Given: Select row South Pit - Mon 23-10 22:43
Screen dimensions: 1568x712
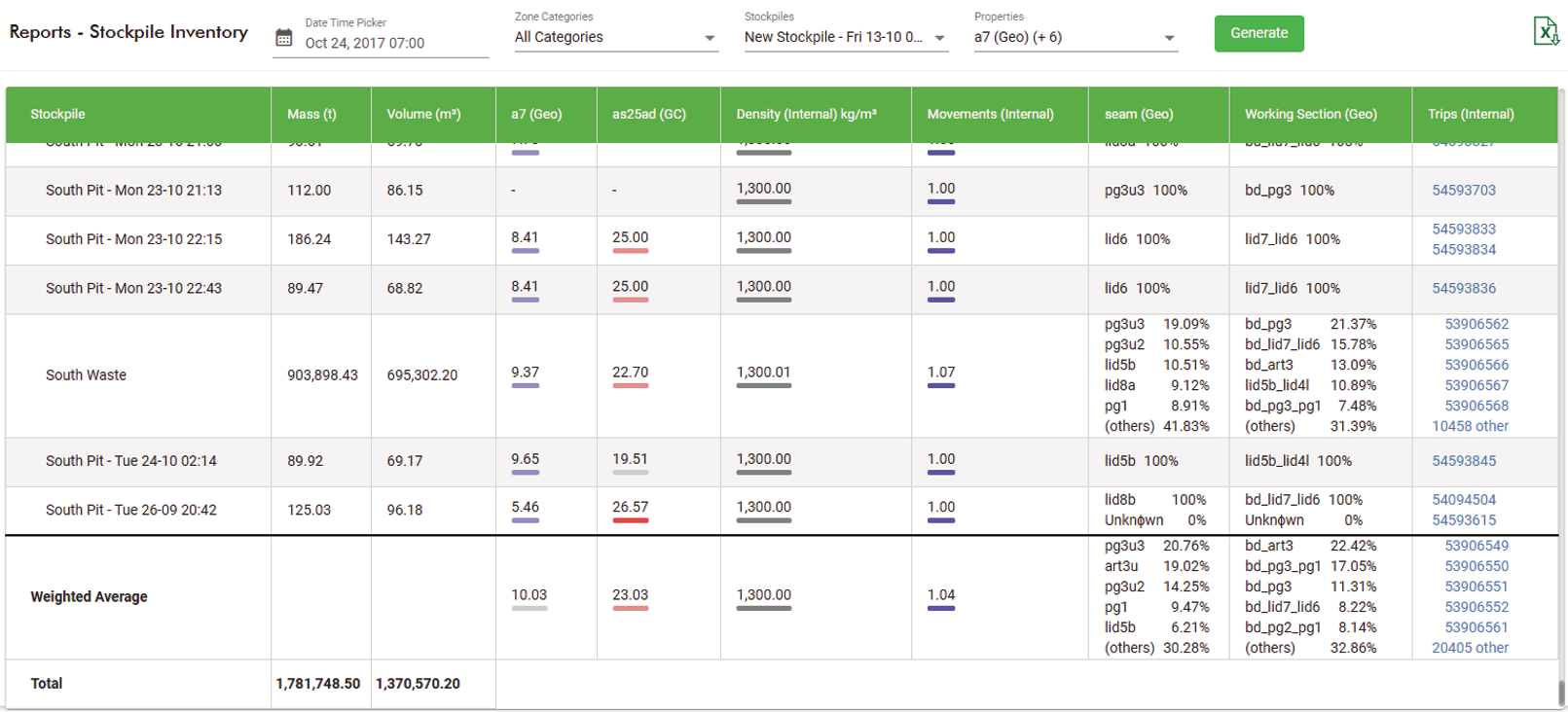Looking at the screenshot, I should click(x=133, y=289).
